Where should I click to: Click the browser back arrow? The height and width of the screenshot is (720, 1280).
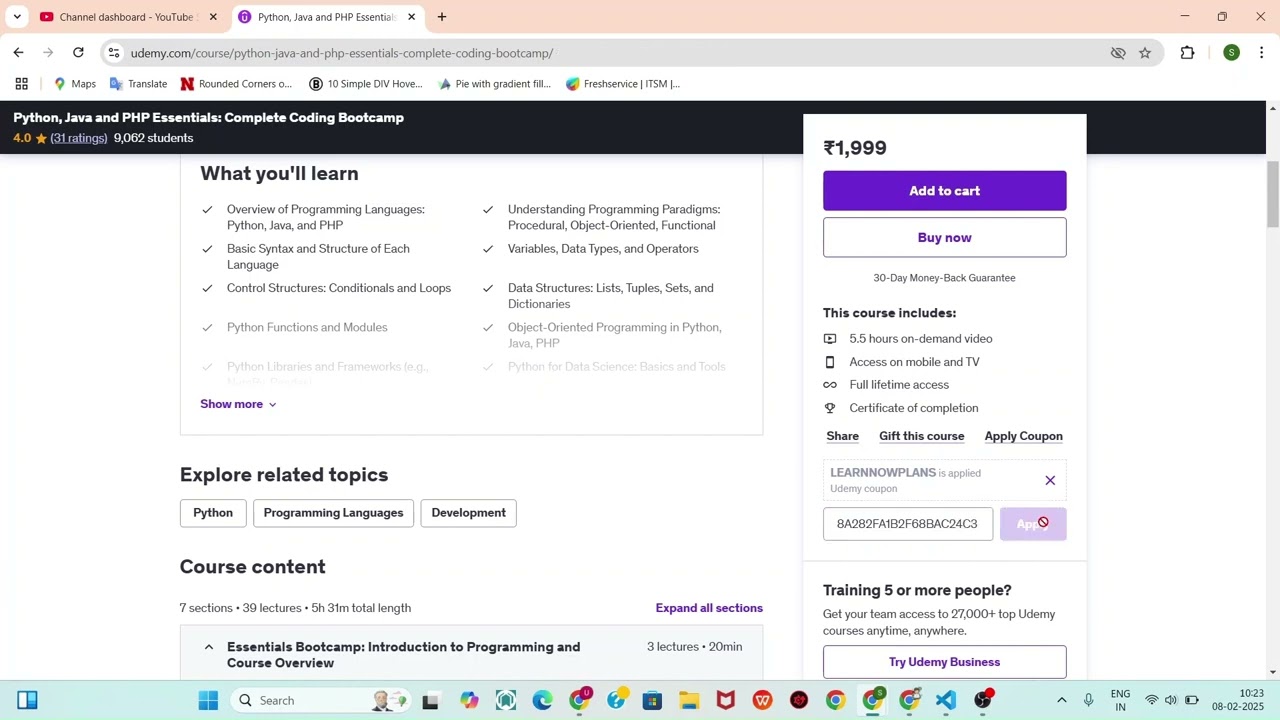18,53
